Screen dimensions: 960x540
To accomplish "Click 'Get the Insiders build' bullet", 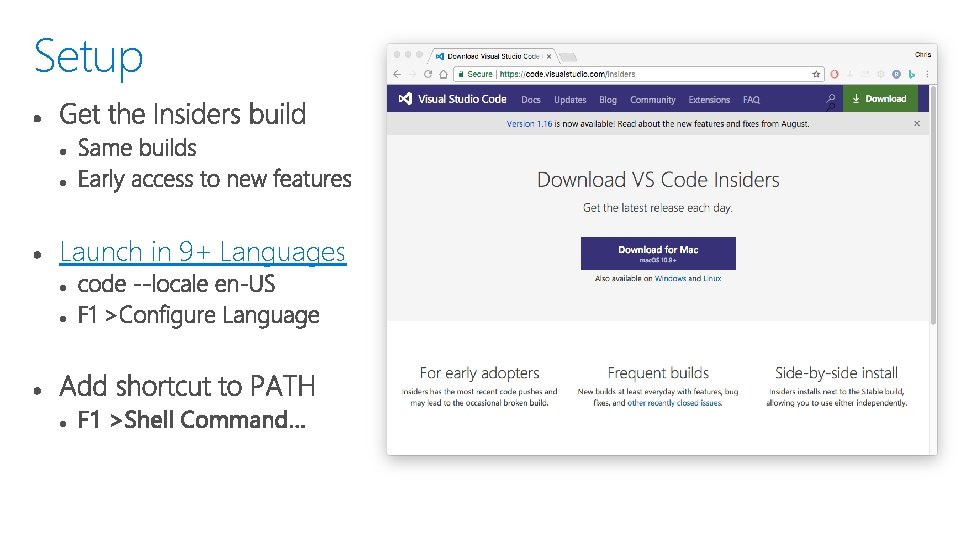I will click(x=182, y=114).
